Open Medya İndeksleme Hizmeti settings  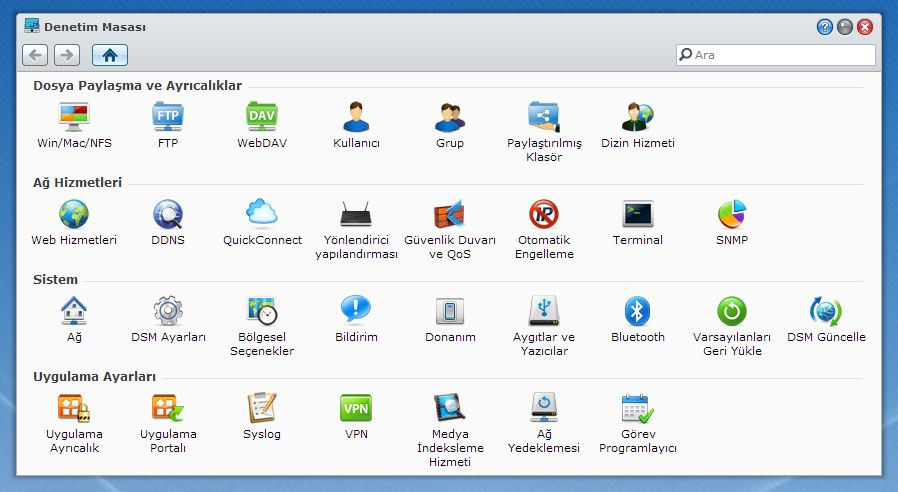tap(449, 409)
